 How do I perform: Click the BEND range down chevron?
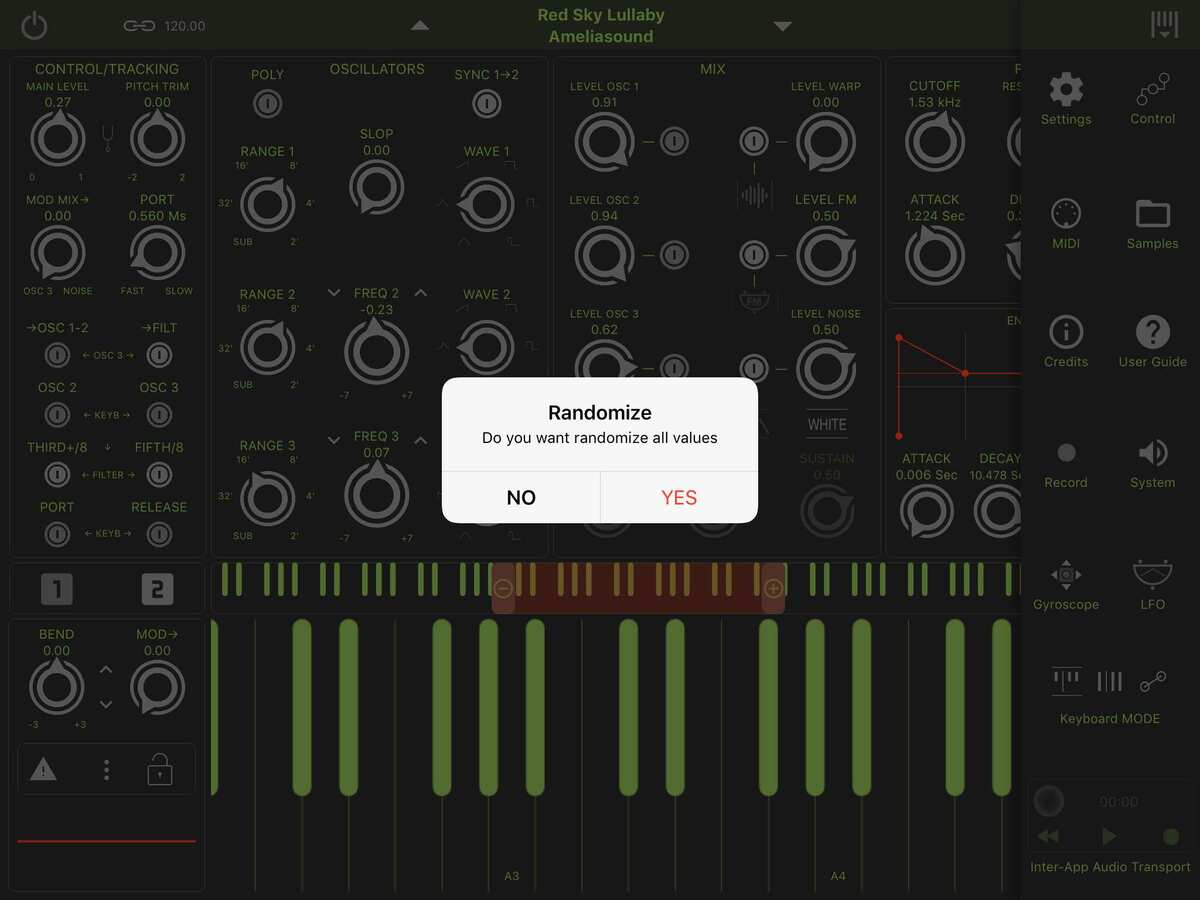click(106, 704)
